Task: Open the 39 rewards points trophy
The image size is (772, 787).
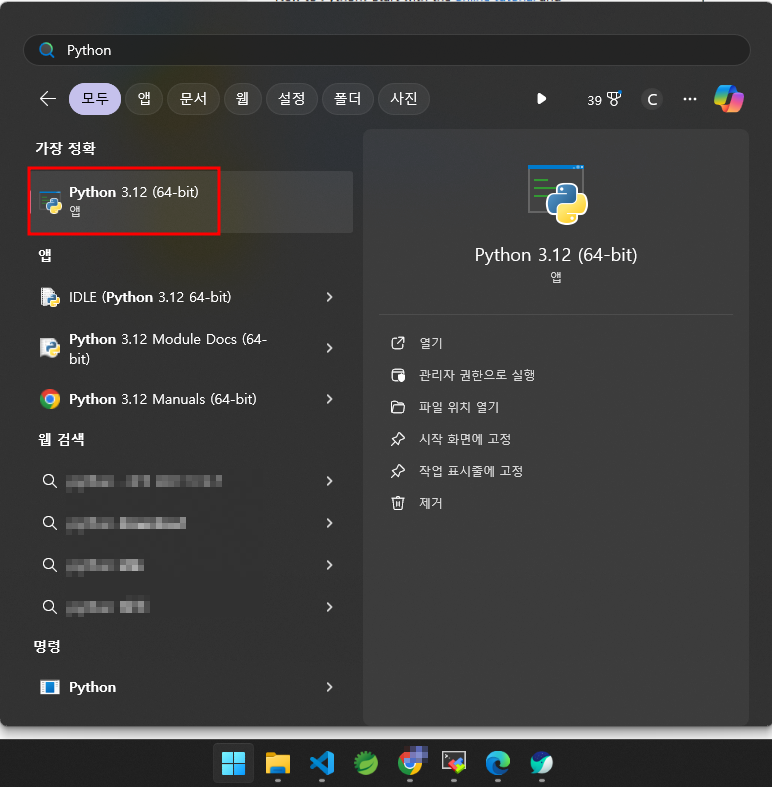Action: 604,99
